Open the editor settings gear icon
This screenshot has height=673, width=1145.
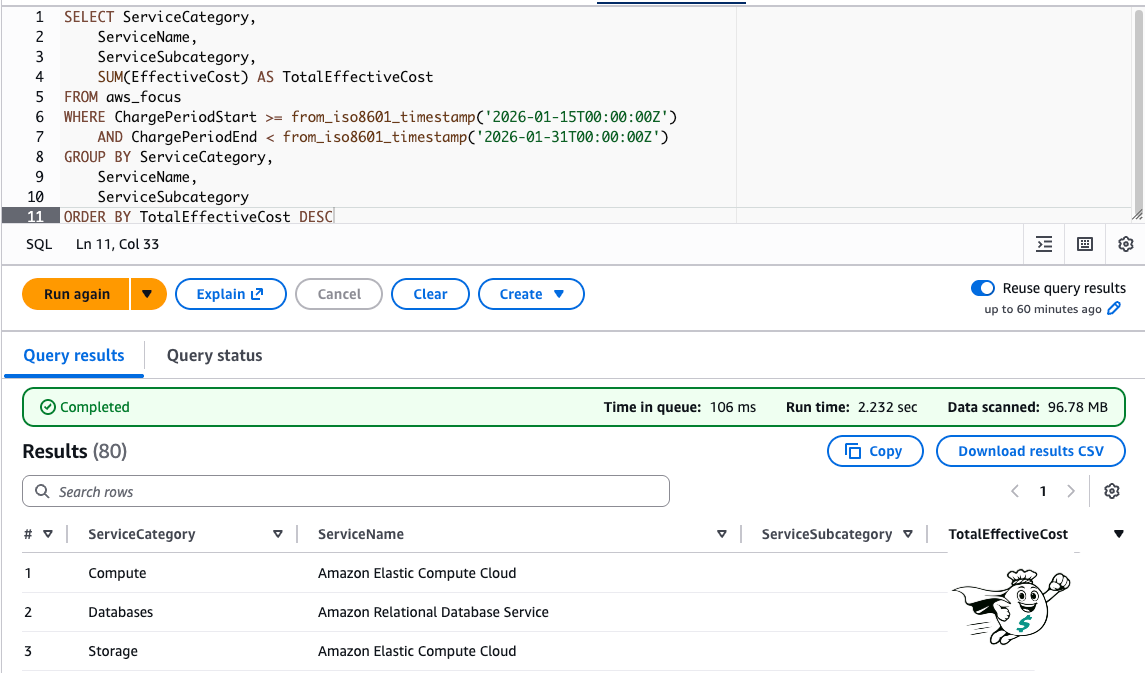click(x=1125, y=245)
